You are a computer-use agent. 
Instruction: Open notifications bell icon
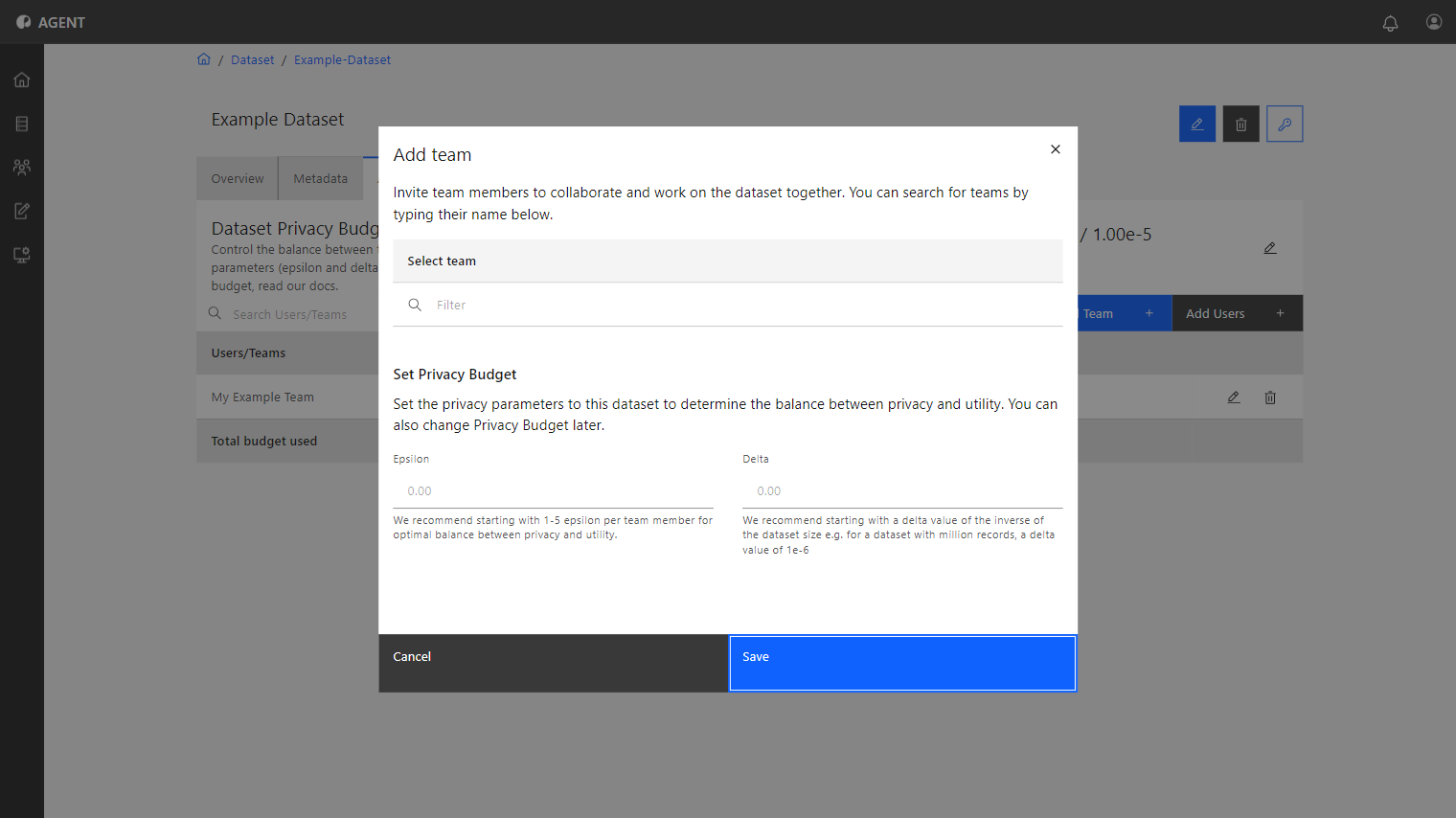tap(1390, 23)
